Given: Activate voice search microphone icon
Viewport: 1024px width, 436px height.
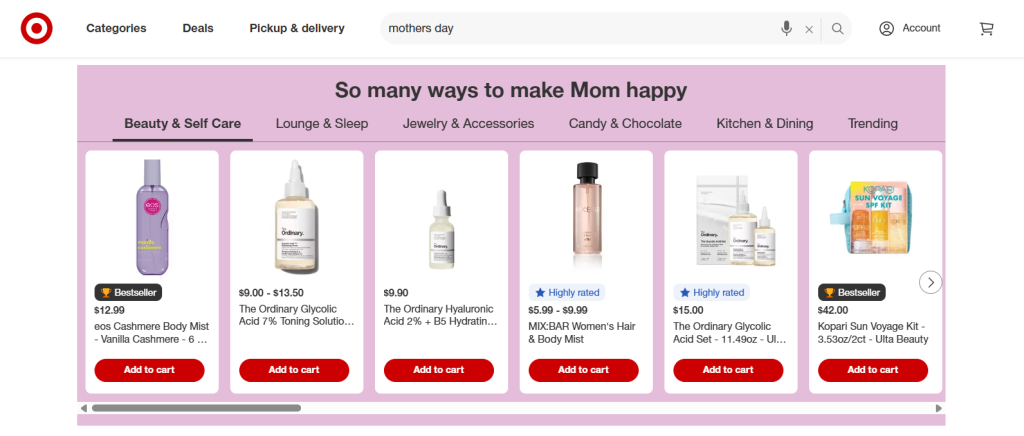Looking at the screenshot, I should coord(787,29).
